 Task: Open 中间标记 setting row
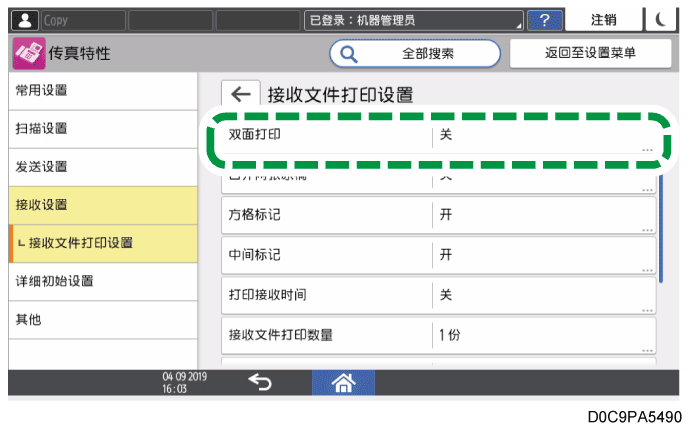[438, 255]
